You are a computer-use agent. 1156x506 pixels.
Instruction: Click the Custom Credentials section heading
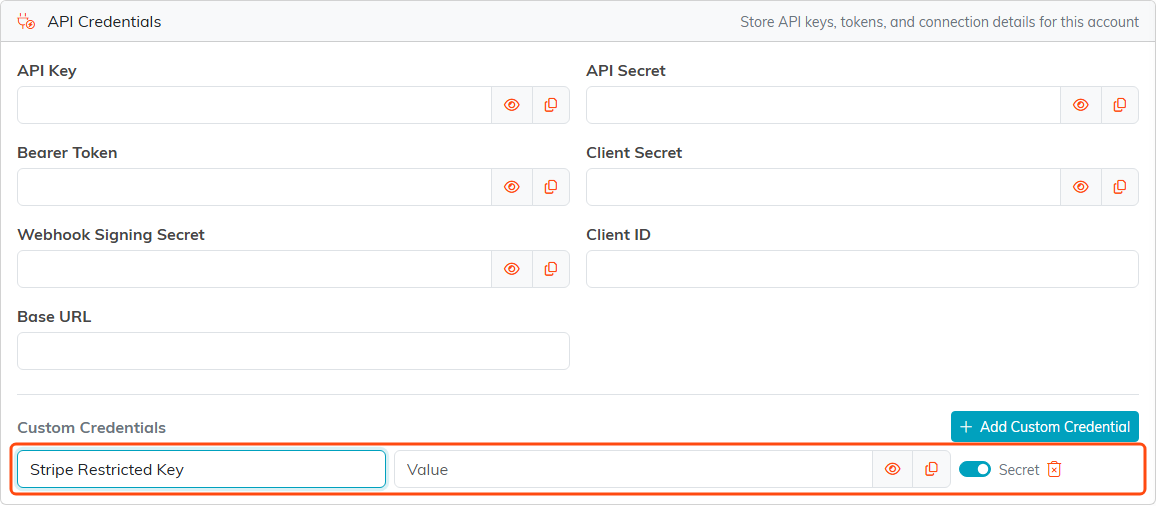pyautogui.click(x=91, y=428)
